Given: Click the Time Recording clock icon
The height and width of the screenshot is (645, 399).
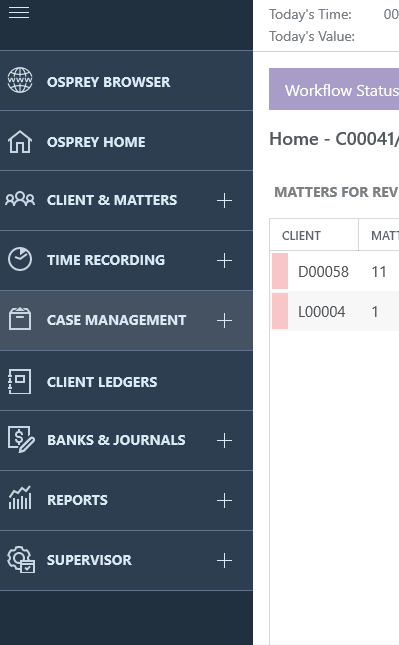Looking at the screenshot, I should point(20,259).
